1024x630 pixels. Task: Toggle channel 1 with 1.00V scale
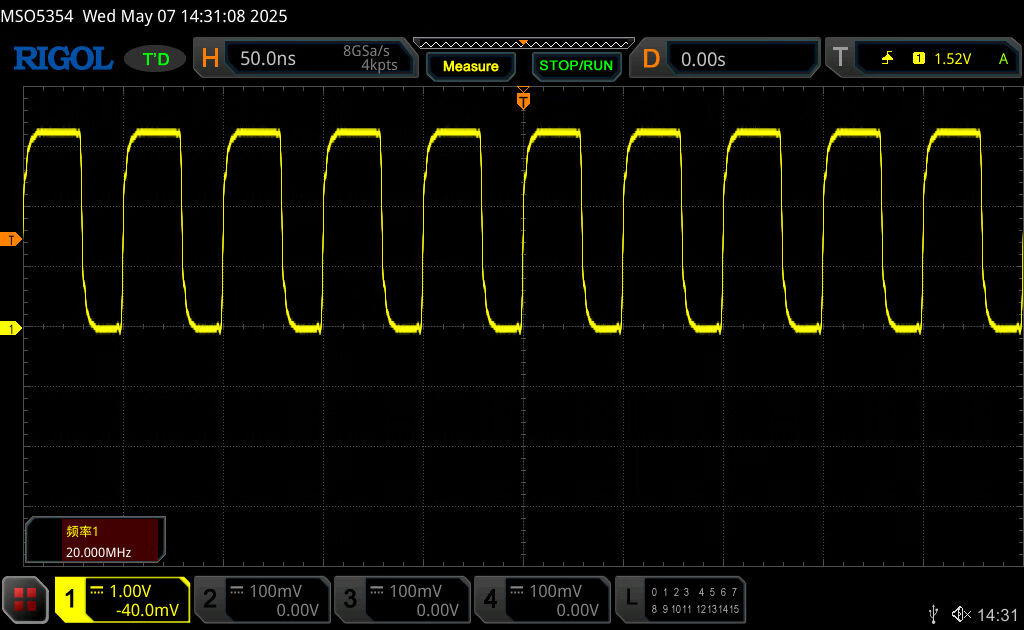pyautogui.click(x=122, y=600)
